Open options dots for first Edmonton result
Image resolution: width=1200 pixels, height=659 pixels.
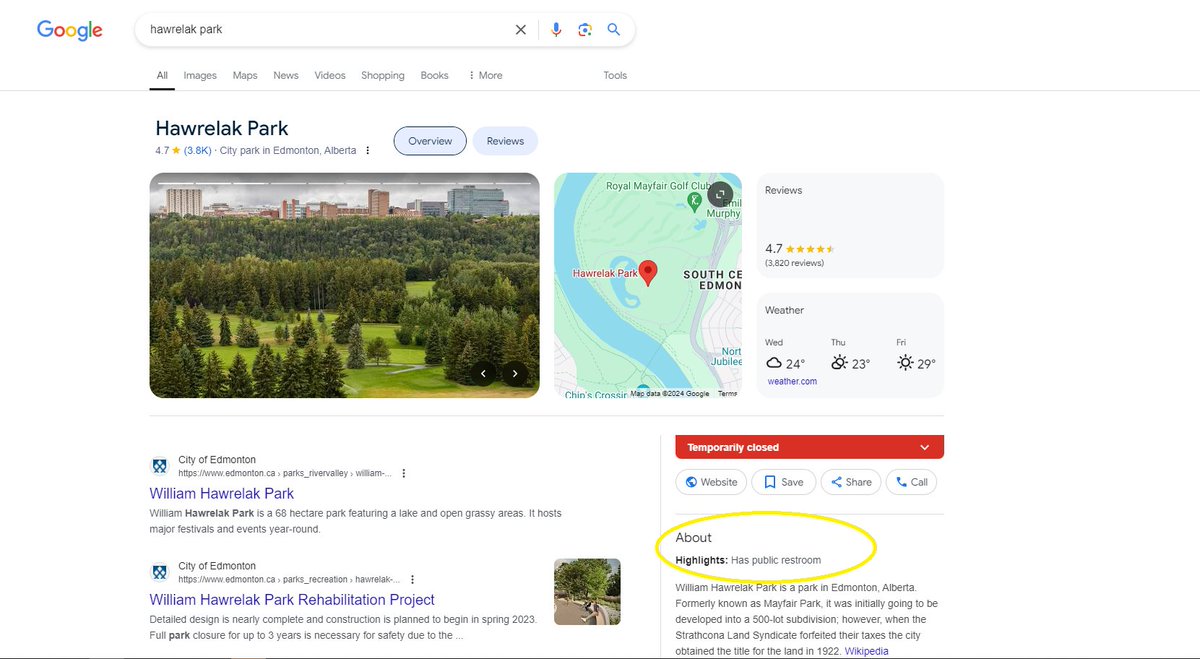pos(403,473)
